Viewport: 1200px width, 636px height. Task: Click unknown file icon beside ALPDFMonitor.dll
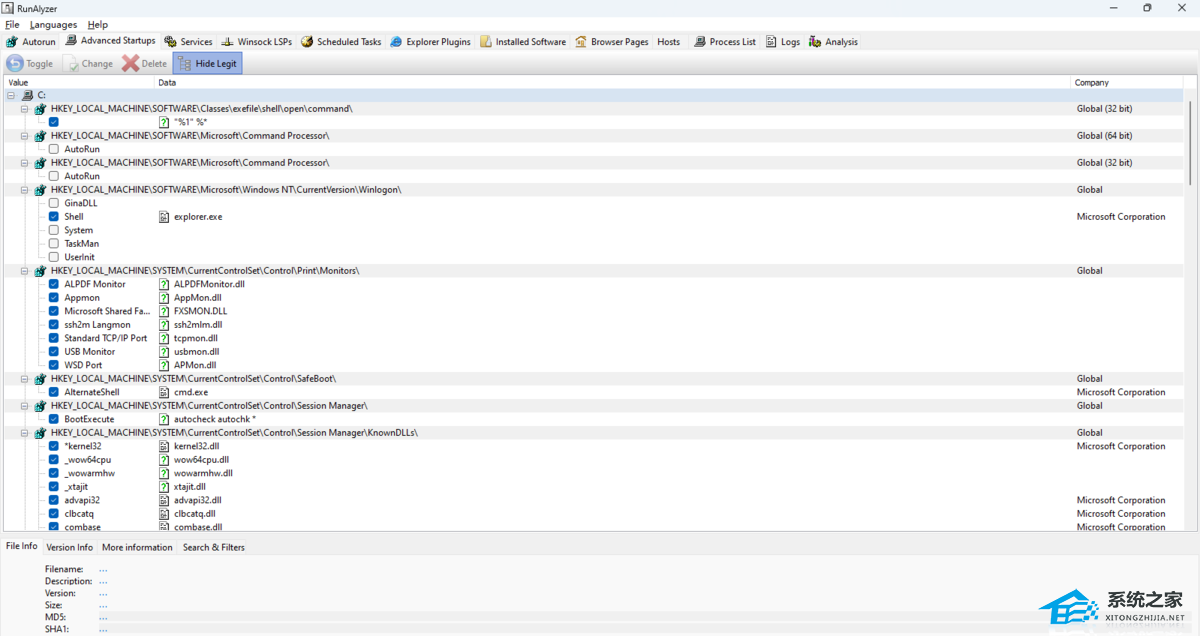[165, 284]
